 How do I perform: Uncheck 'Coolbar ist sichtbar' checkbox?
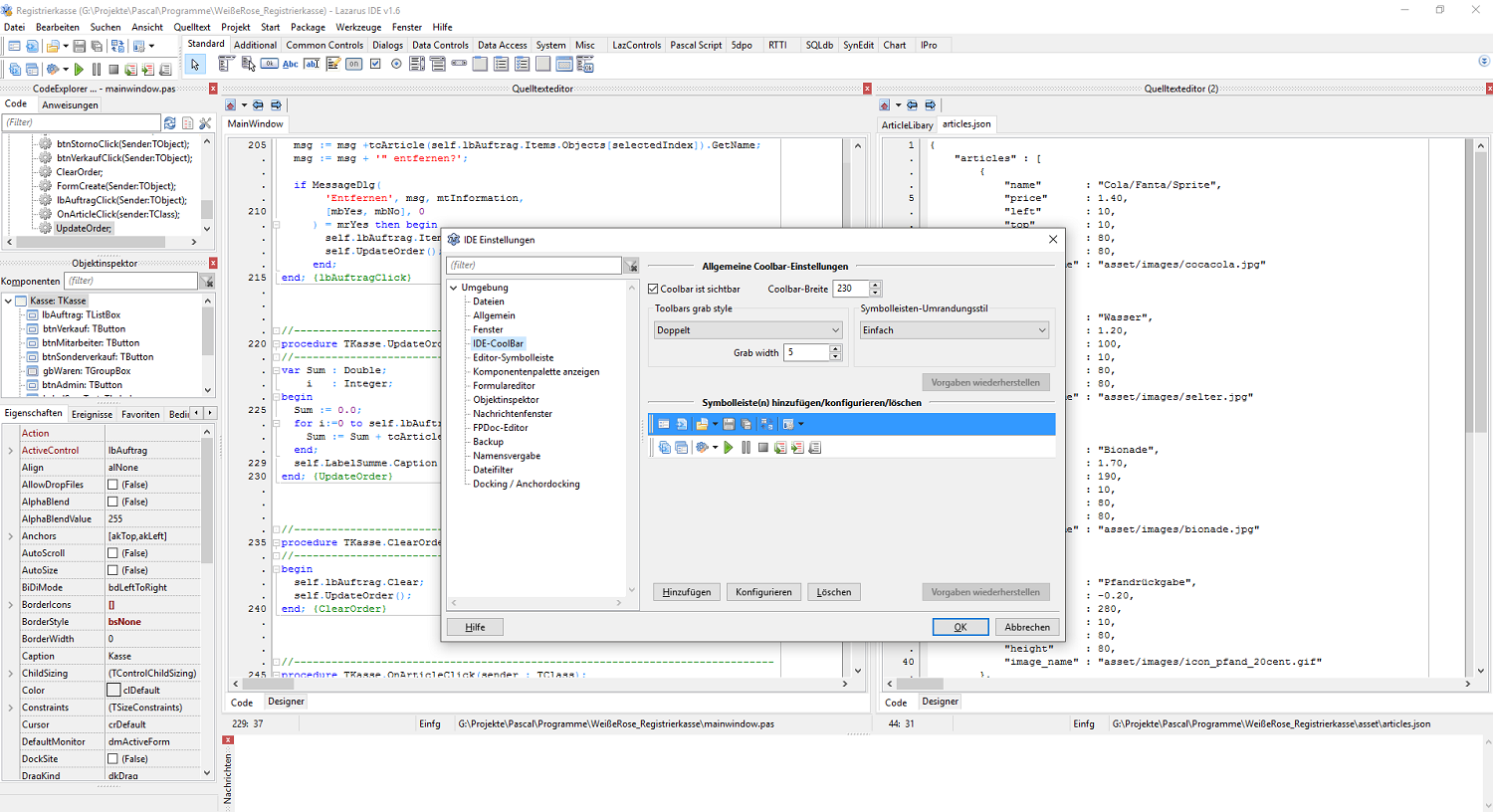coord(653,290)
